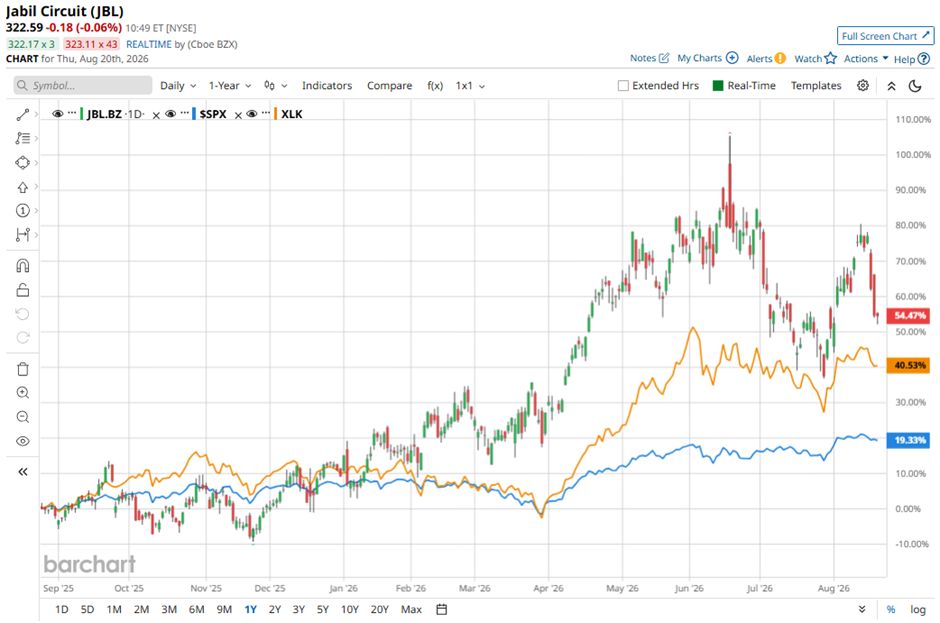Hide the JBL.BZ series eye icon
940x623 pixels.
click(x=58, y=114)
